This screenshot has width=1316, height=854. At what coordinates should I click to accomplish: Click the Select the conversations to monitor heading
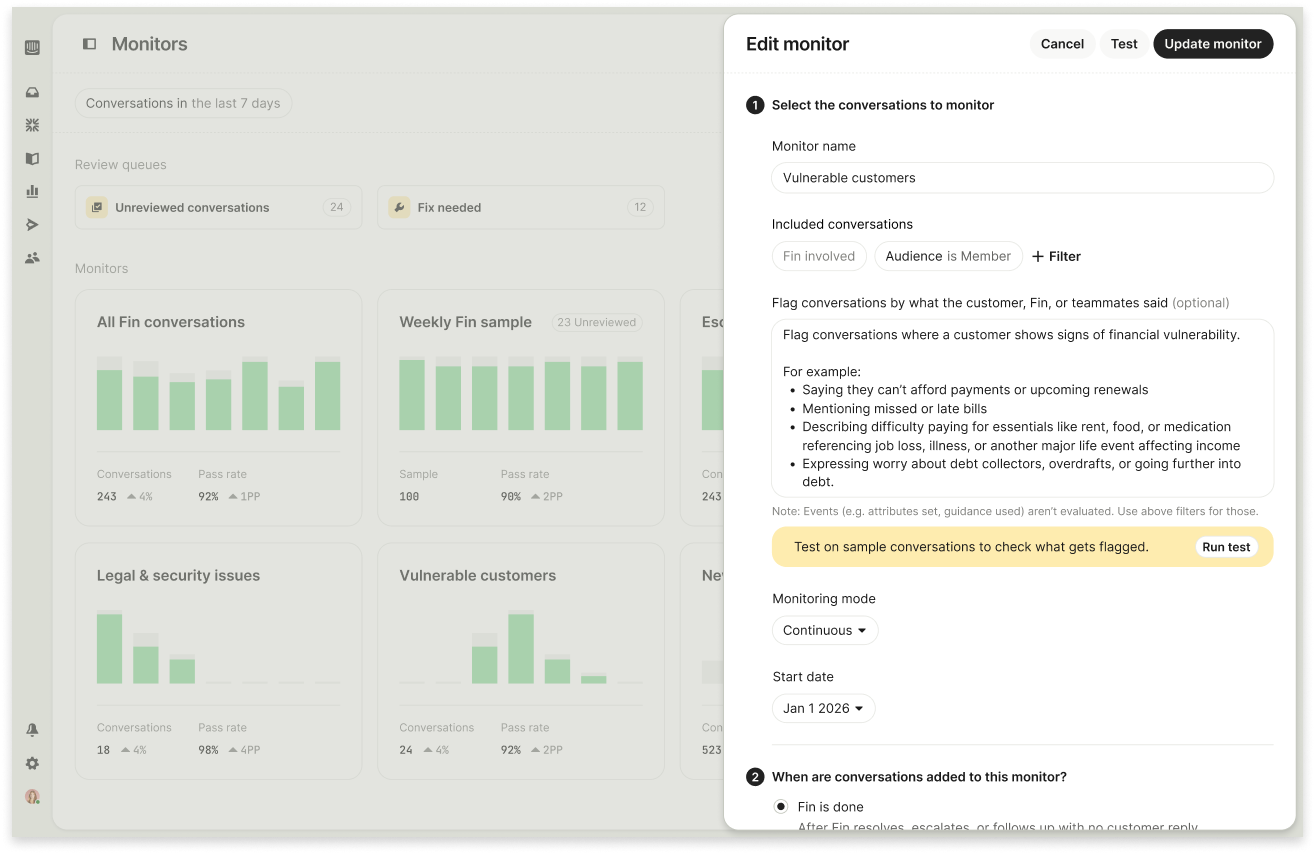pos(883,105)
